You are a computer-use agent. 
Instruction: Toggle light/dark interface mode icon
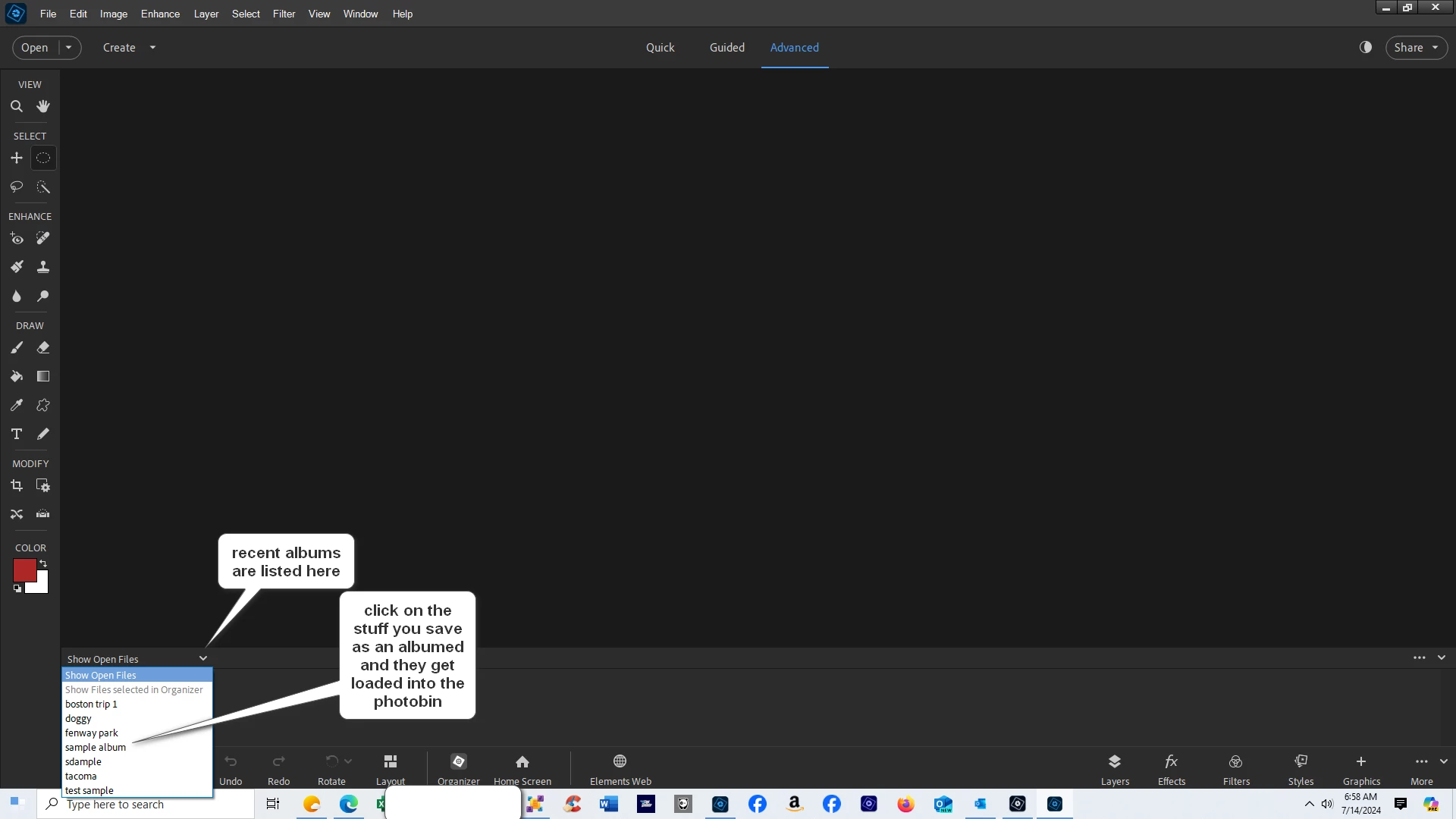coord(1366,47)
